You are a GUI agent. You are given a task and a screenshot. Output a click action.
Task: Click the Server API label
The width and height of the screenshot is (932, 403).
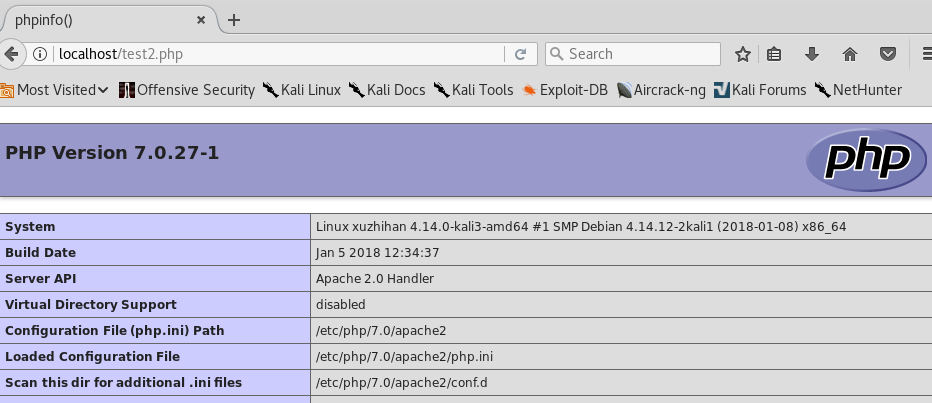pyautogui.click(x=40, y=278)
